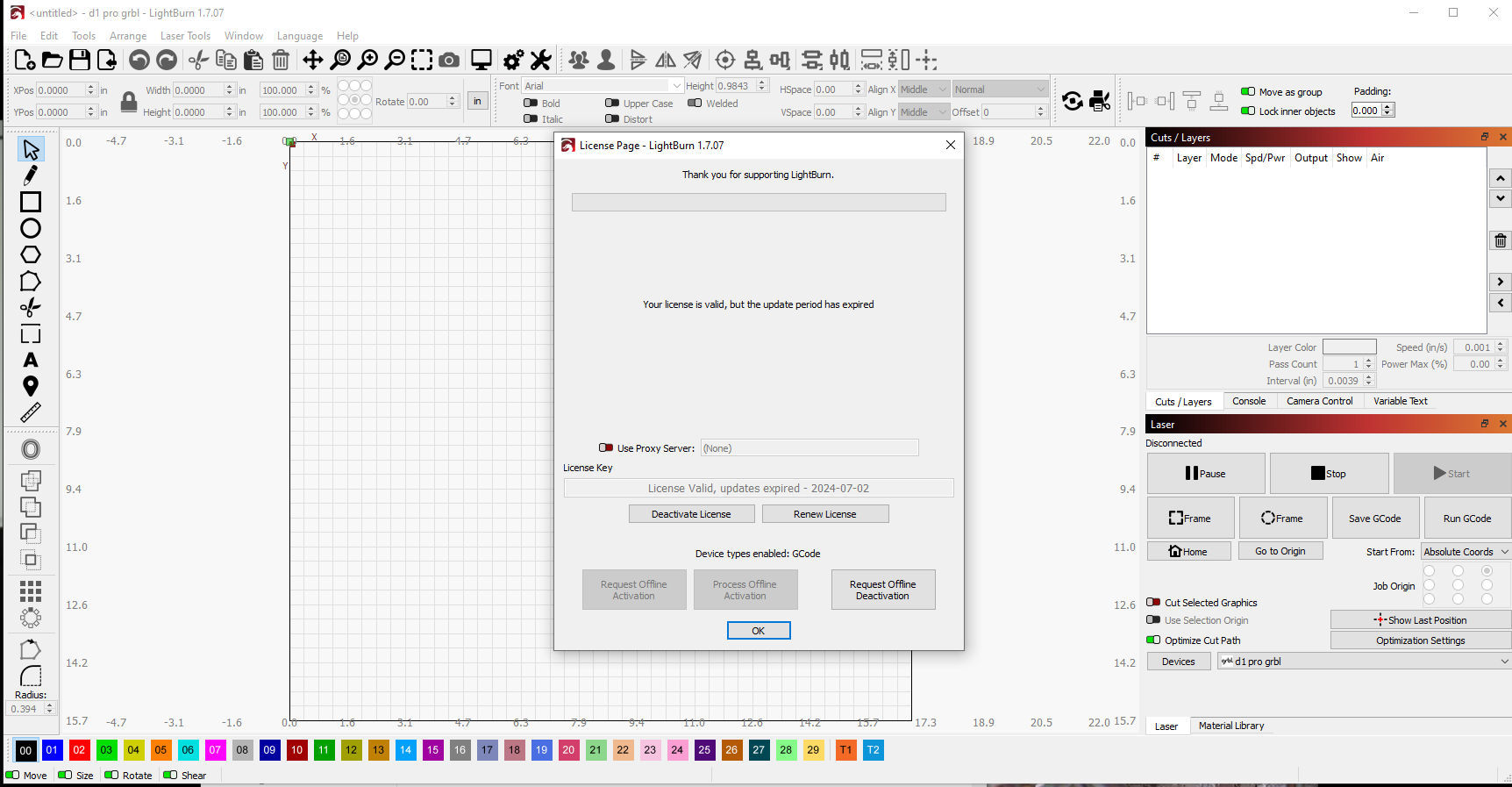Pick the Rectangle drawing tool
The height and width of the screenshot is (787, 1512).
pyautogui.click(x=31, y=202)
